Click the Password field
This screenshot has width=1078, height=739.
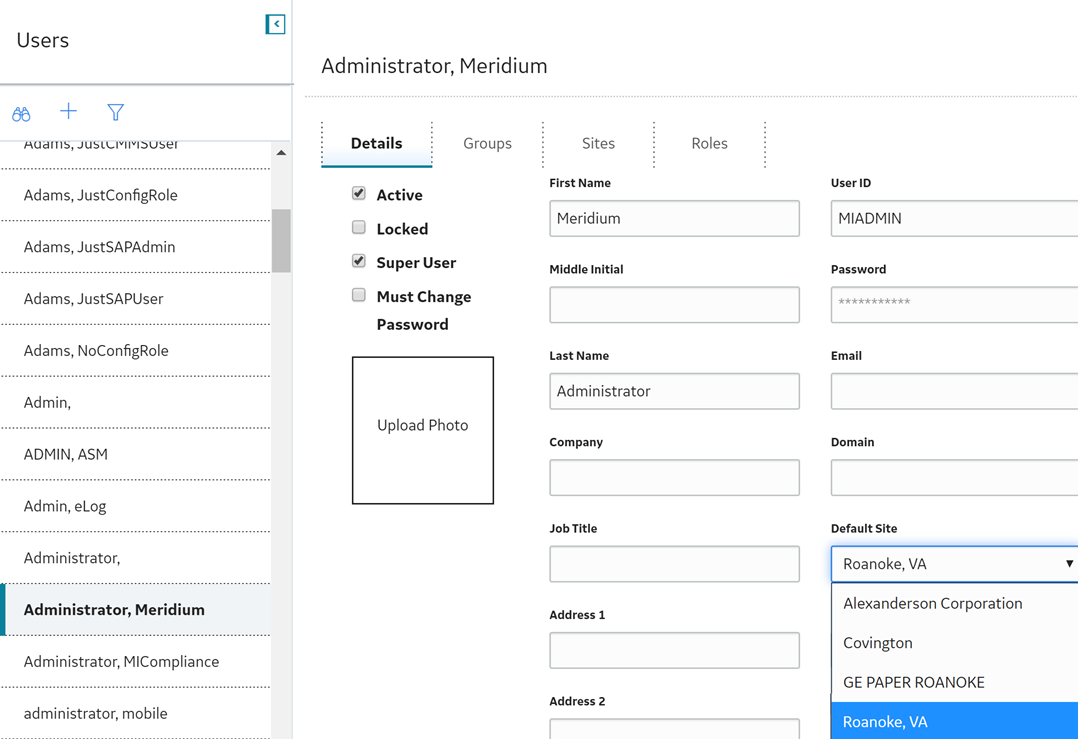point(954,305)
